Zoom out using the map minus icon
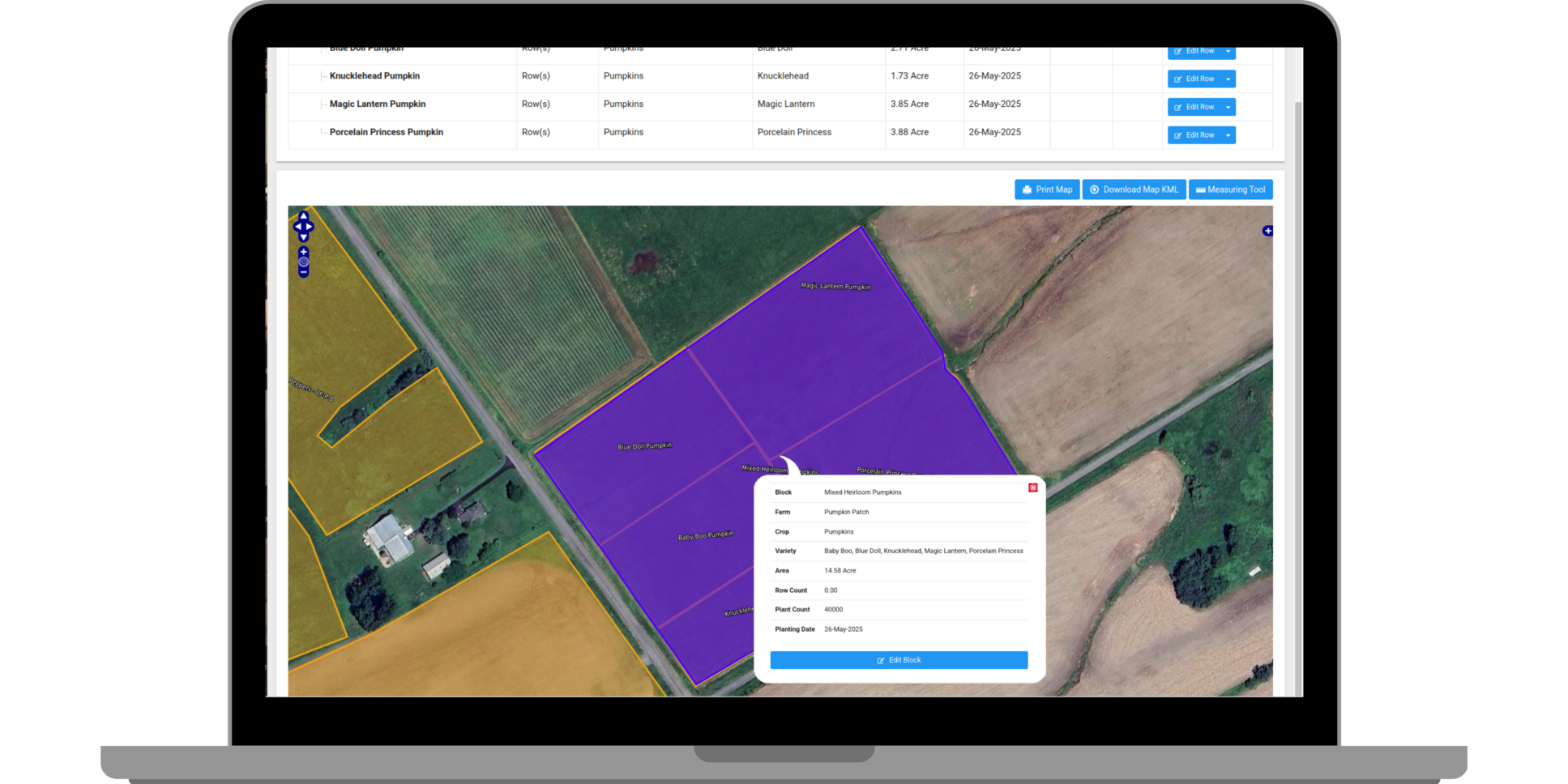 click(x=303, y=272)
